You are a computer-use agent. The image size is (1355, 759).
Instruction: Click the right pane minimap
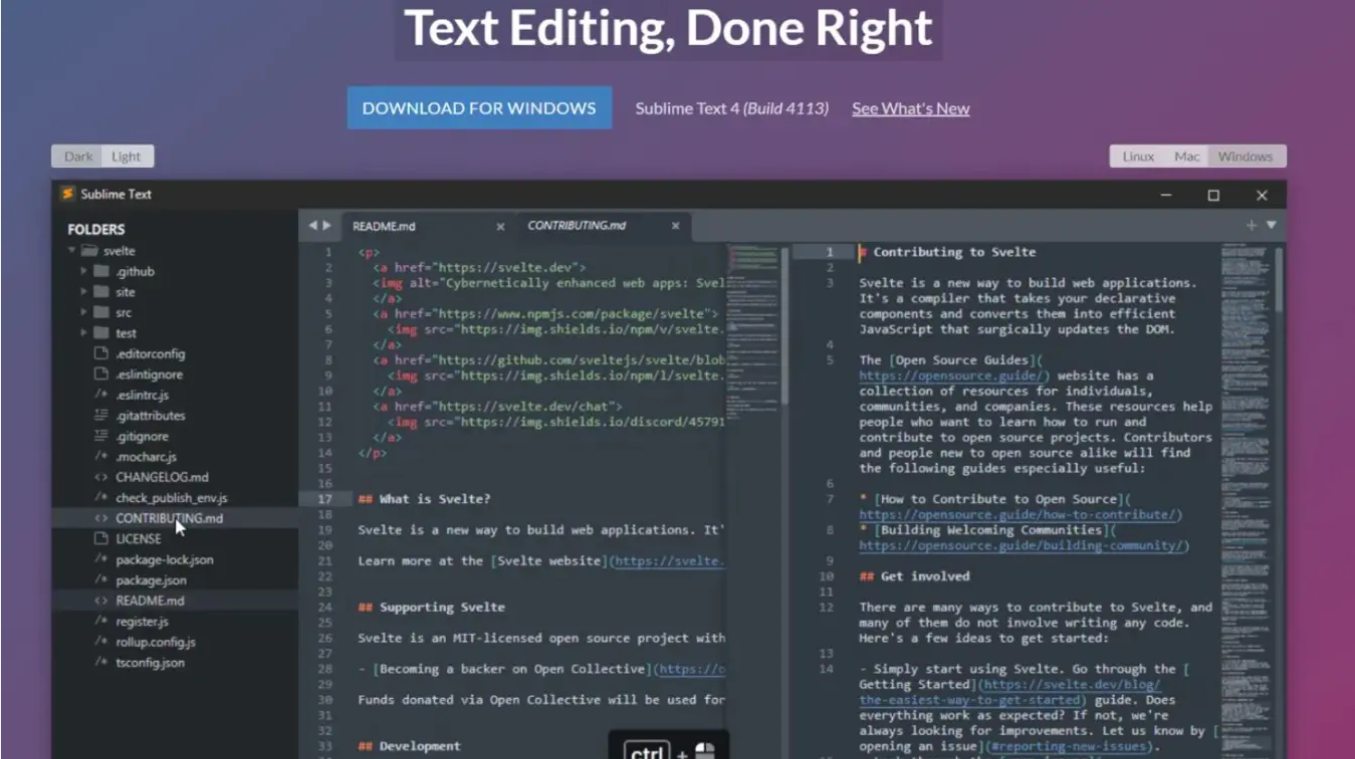coord(1246,500)
